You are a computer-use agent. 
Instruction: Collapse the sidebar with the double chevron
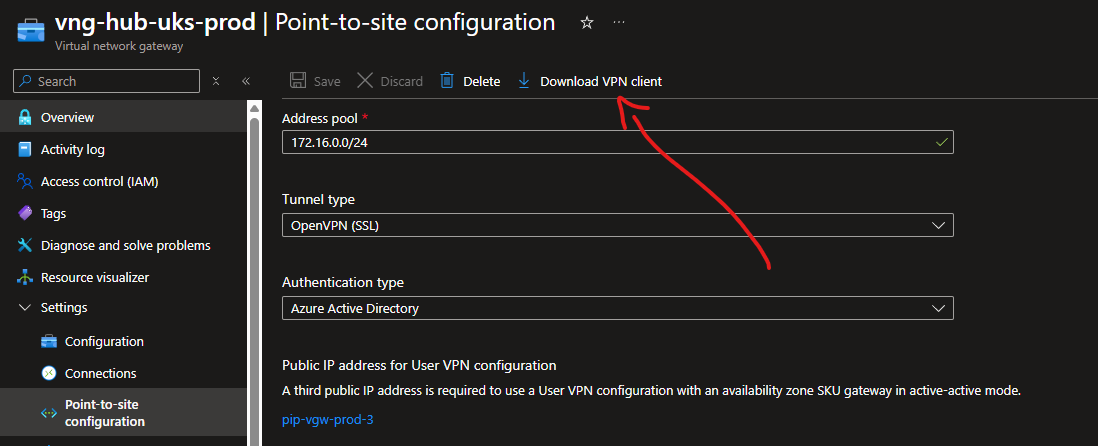(246, 81)
